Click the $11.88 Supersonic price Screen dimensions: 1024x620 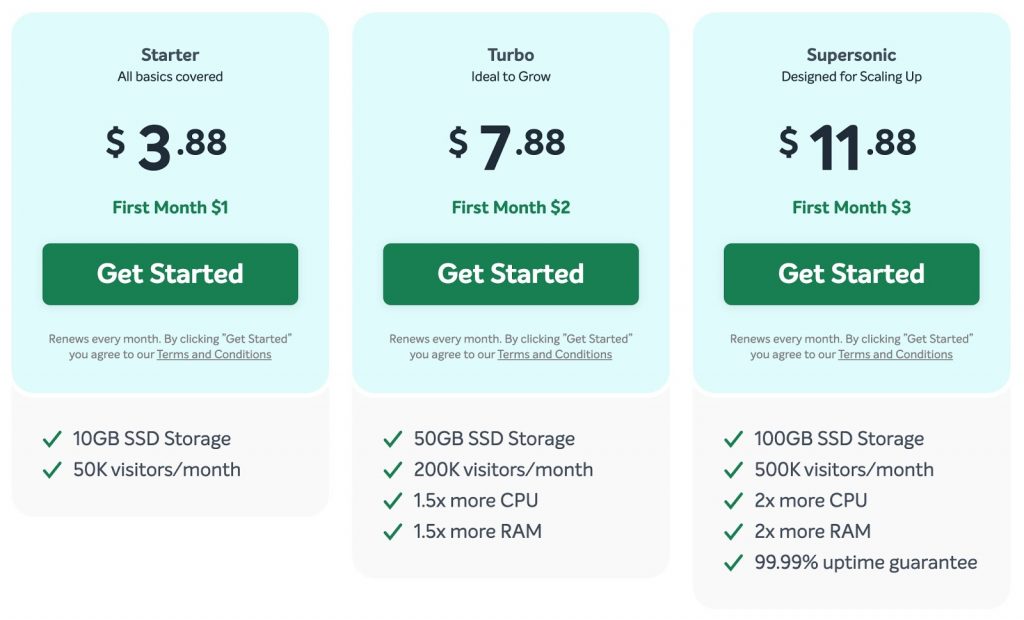coord(848,147)
